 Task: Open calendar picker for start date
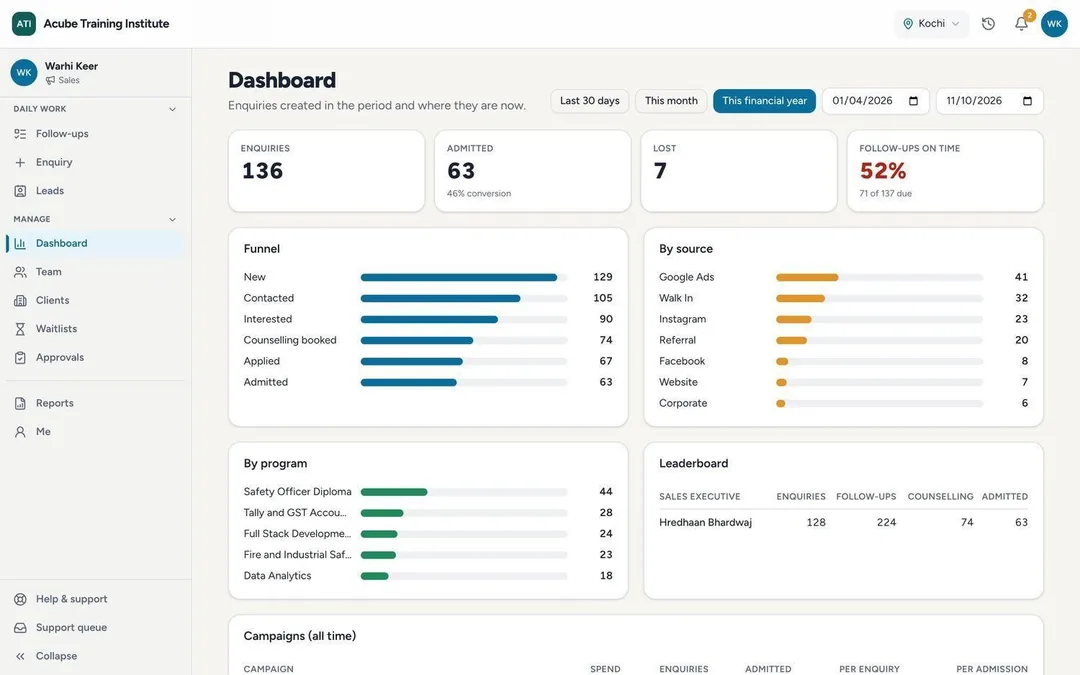pos(913,101)
